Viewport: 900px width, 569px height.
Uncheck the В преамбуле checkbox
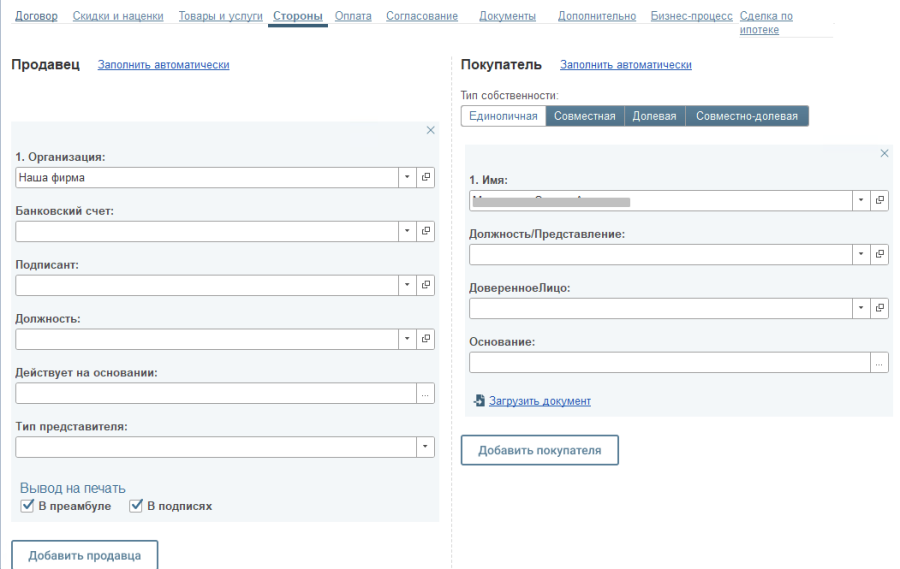click(x=28, y=506)
